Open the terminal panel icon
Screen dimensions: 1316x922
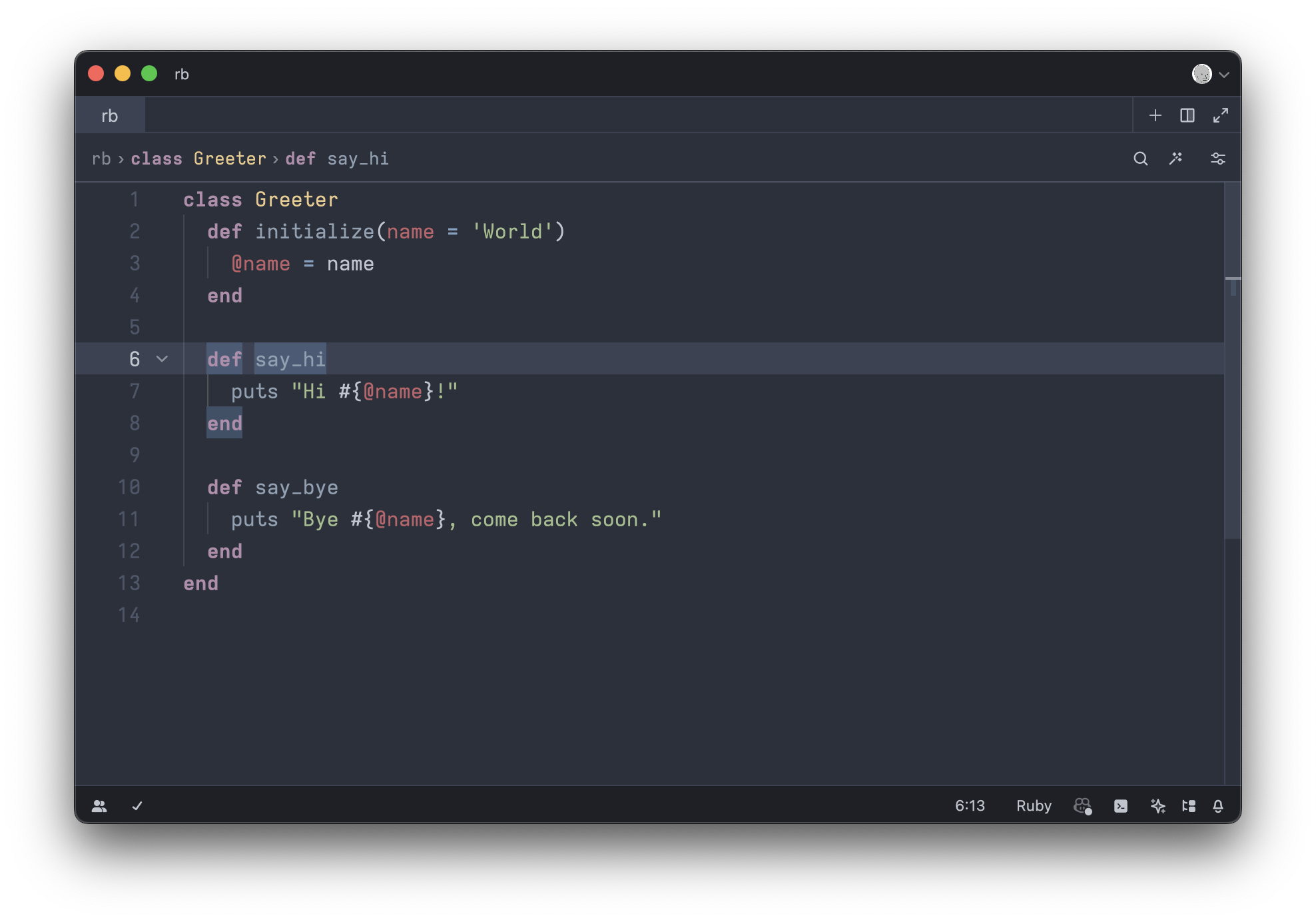(x=1121, y=806)
